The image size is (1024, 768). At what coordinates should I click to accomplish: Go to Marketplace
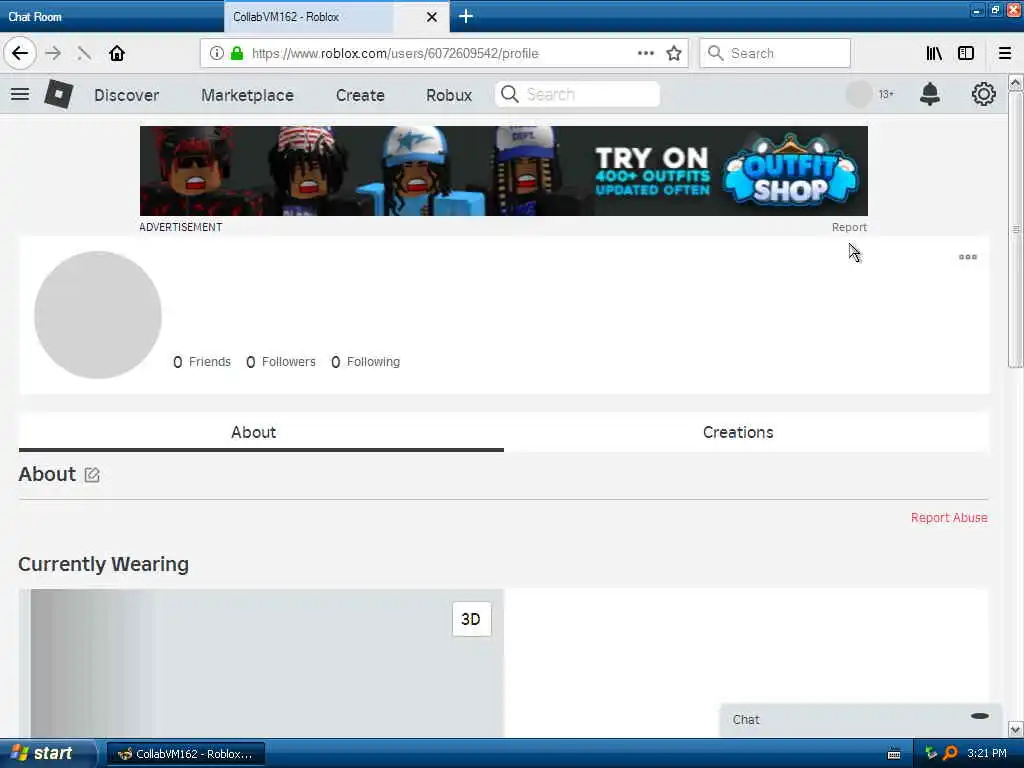tap(248, 95)
